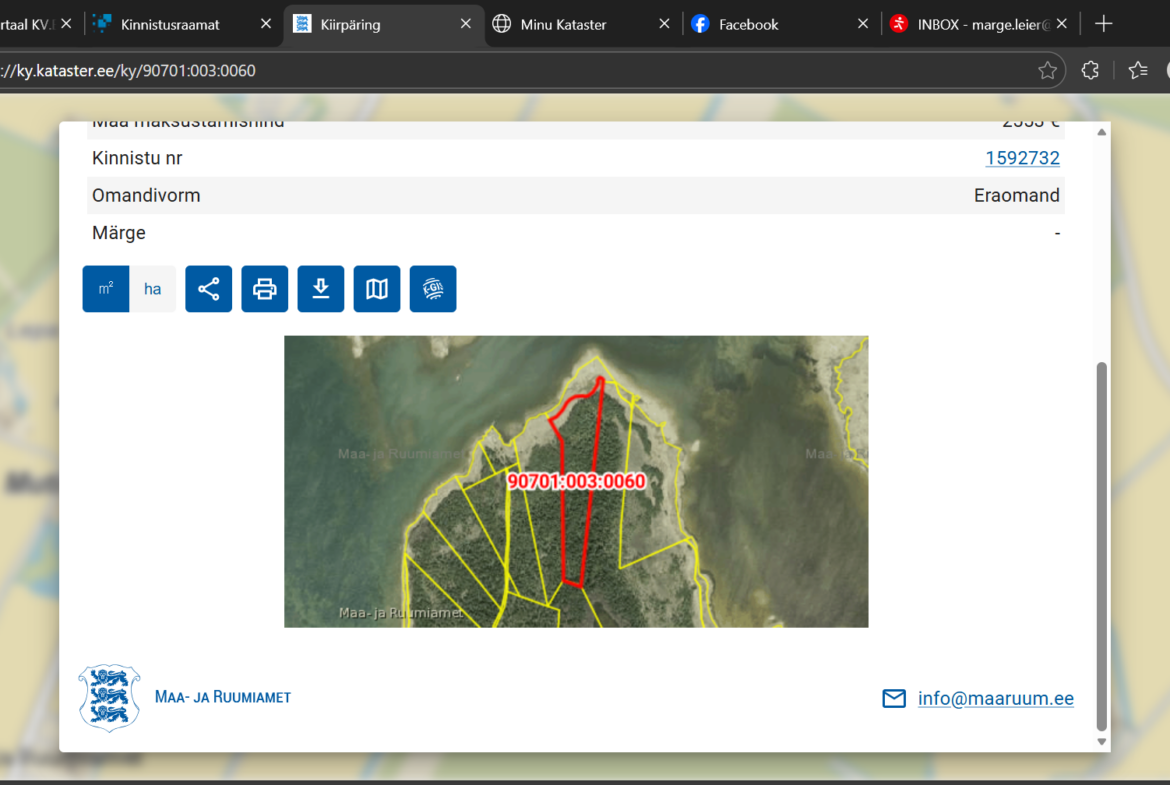Switch area units to m²
This screenshot has width=1170, height=785.
(106, 289)
